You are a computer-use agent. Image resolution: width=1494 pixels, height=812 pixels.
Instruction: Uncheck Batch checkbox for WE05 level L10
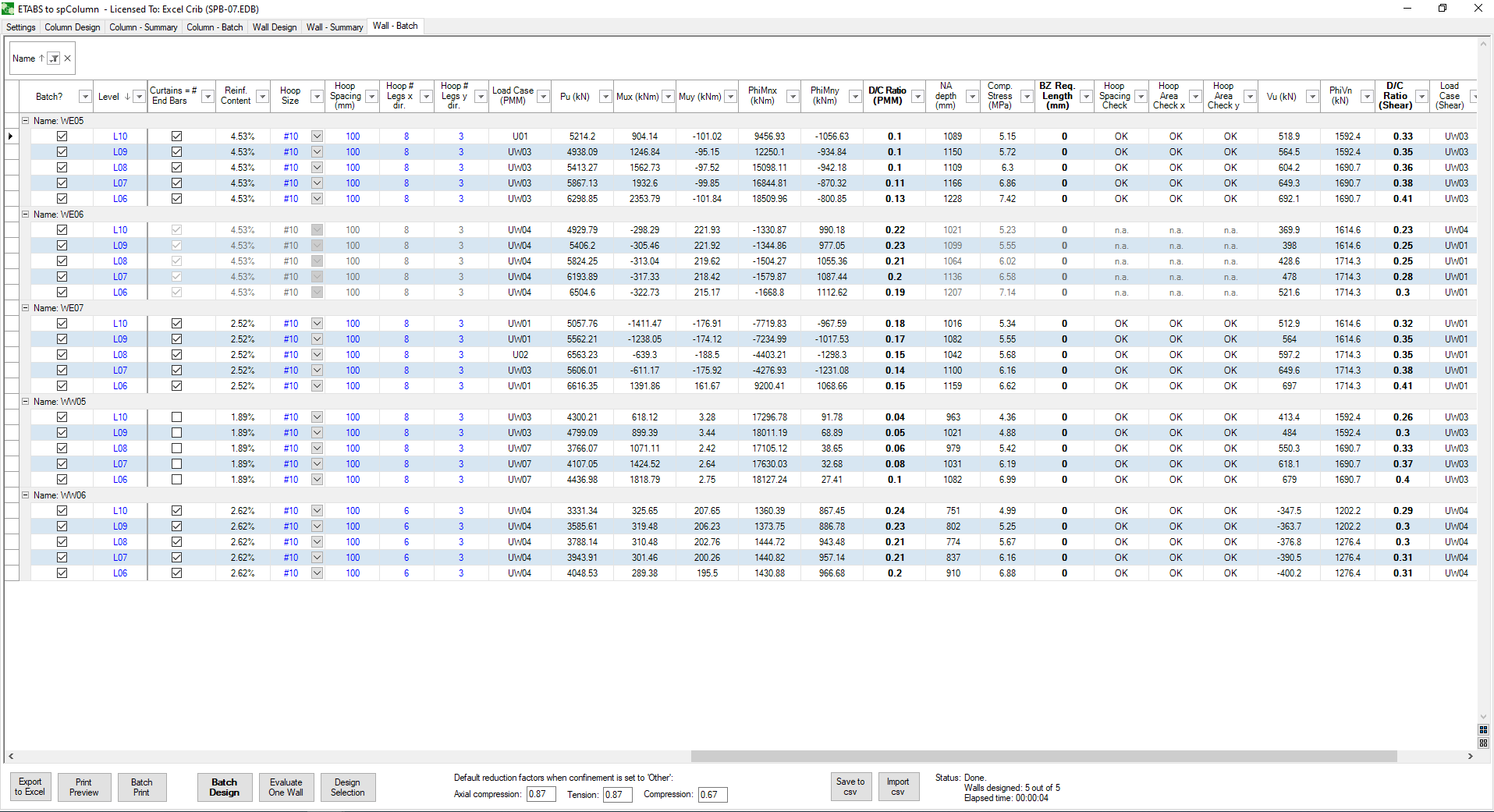pyautogui.click(x=62, y=137)
